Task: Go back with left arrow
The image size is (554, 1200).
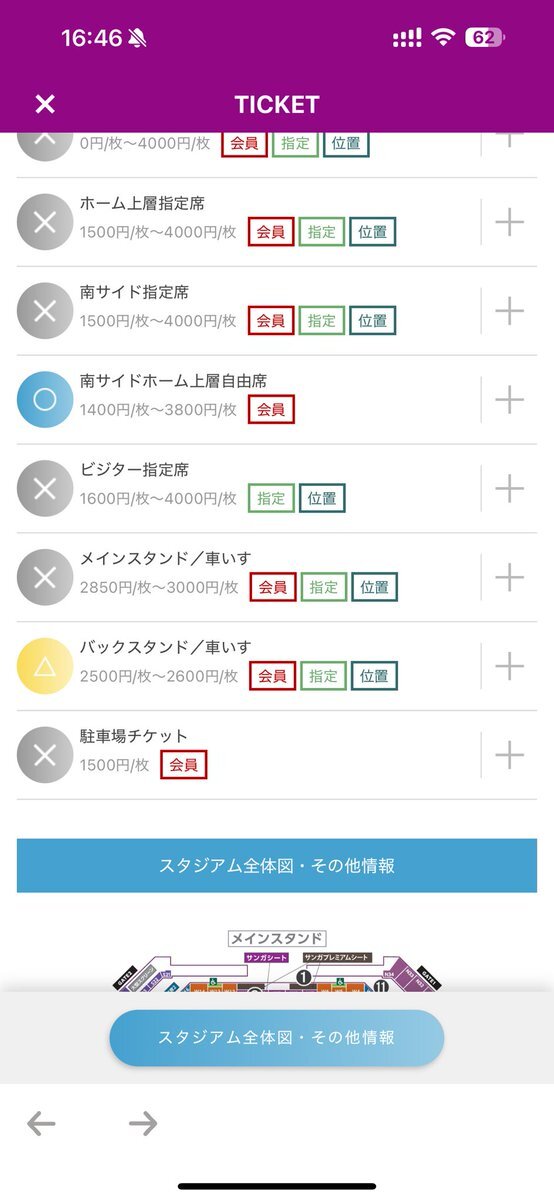Action: [x=41, y=1124]
